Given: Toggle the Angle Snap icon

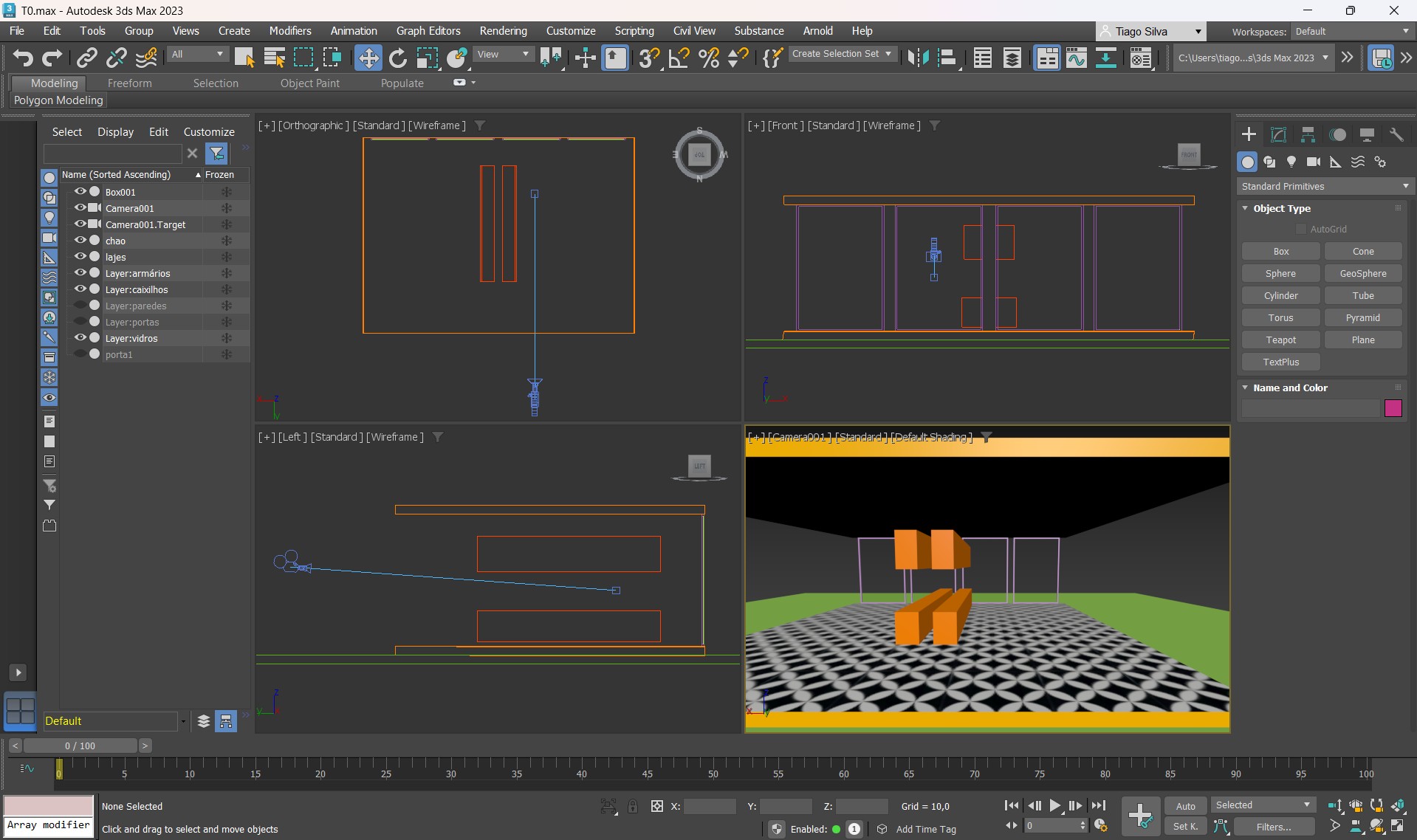Looking at the screenshot, I should 679,58.
